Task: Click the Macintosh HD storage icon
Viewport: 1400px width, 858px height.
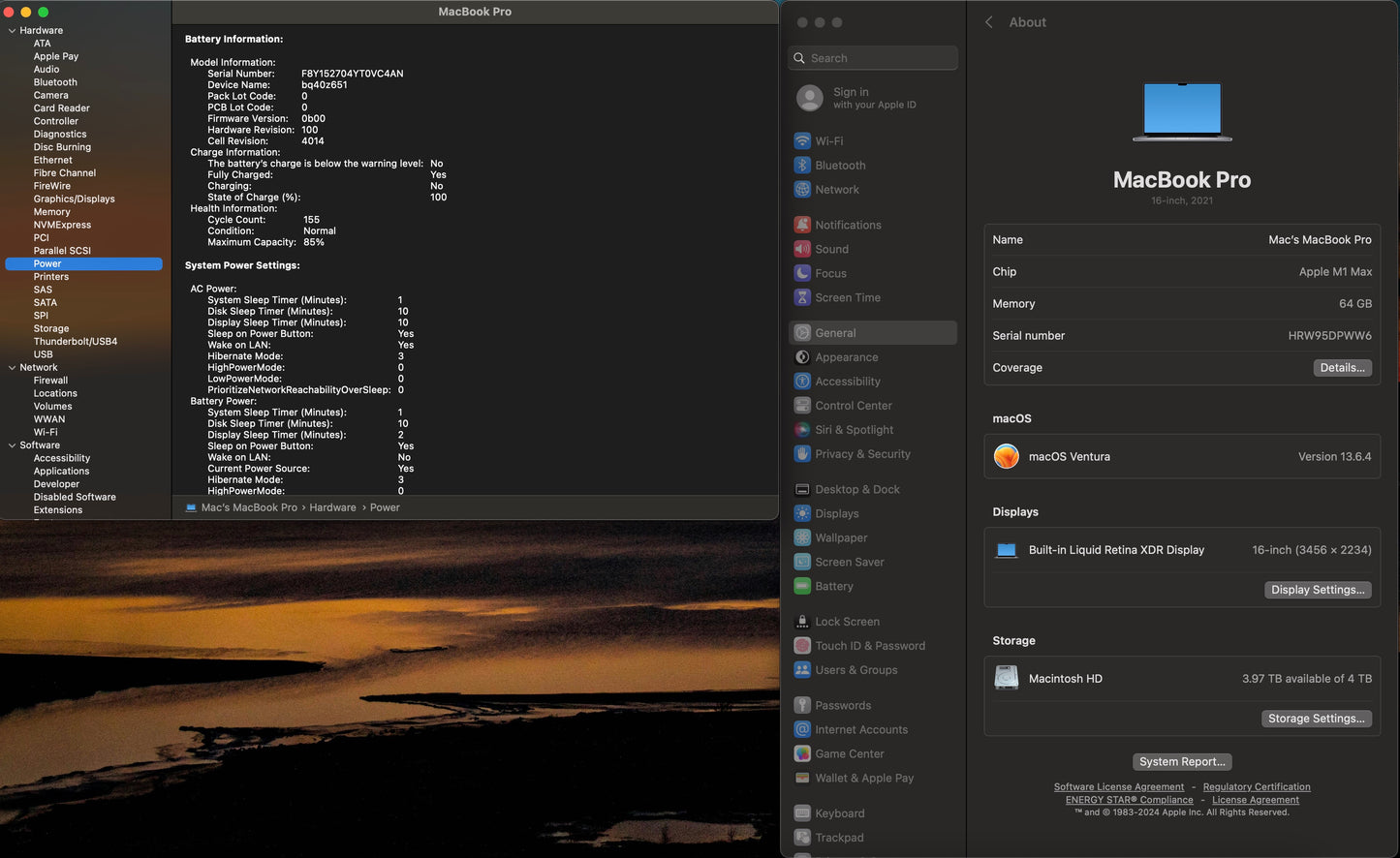Action: (1007, 678)
